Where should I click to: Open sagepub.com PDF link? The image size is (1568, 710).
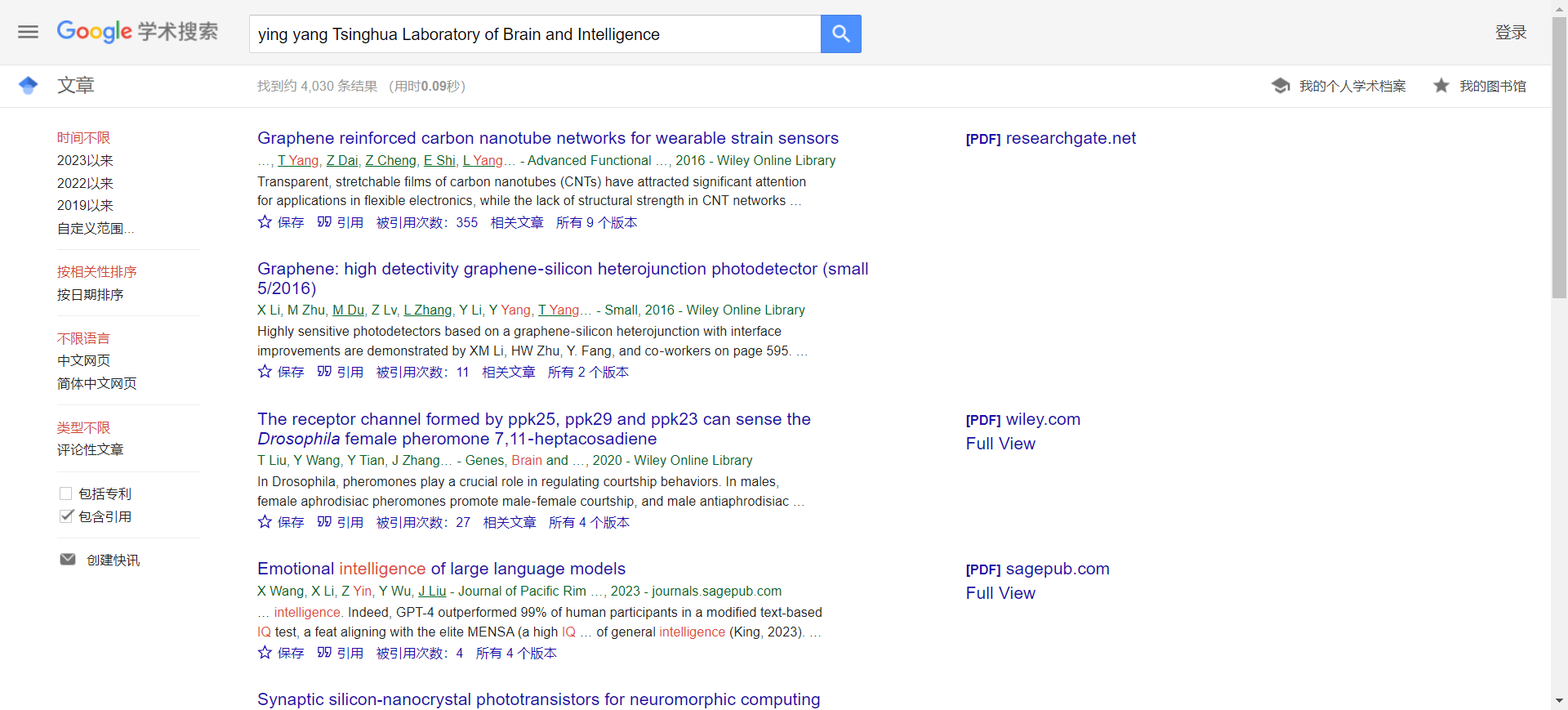click(x=1038, y=569)
